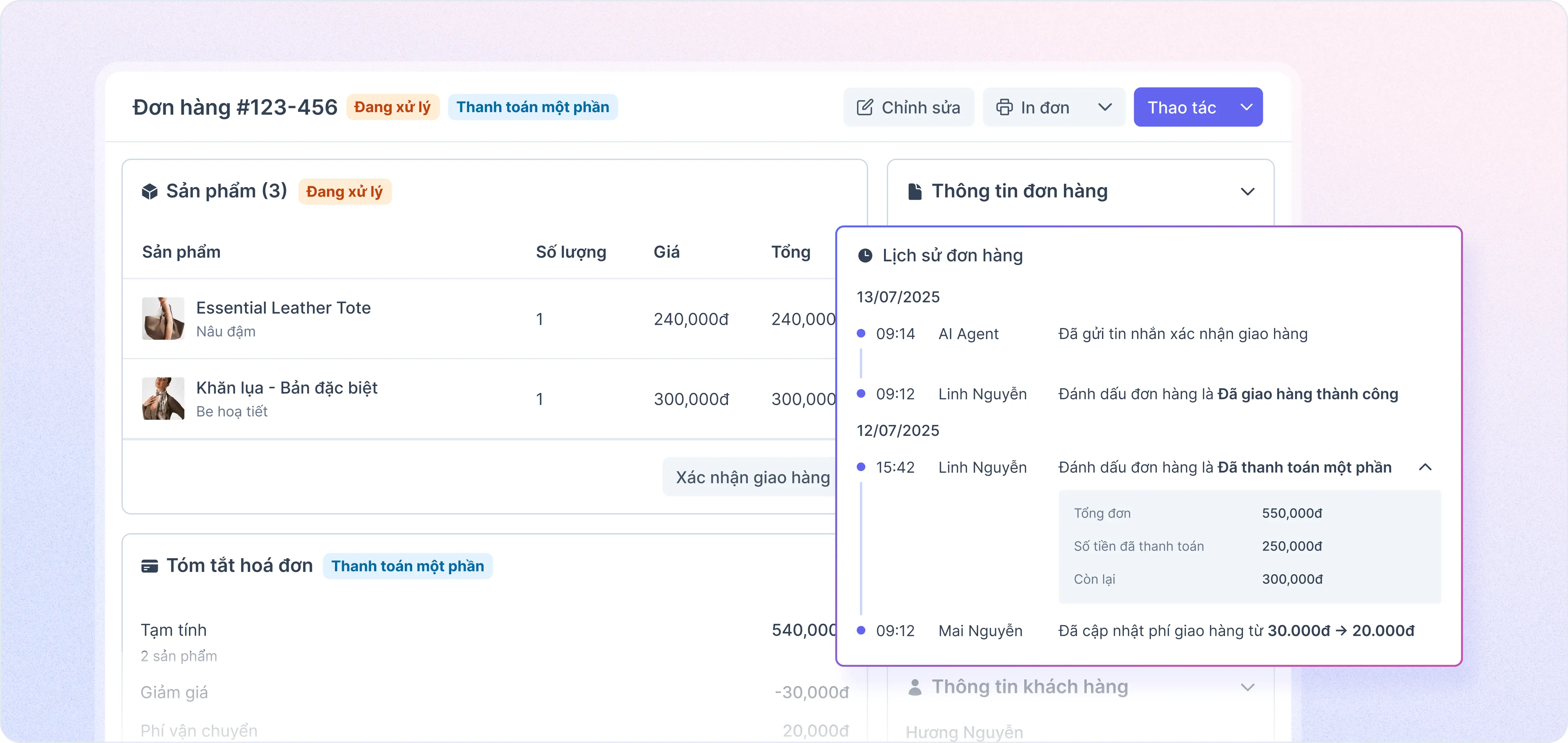
Task: Click the Đã giao hàng thành công text
Action: pyautogui.click(x=1308, y=394)
